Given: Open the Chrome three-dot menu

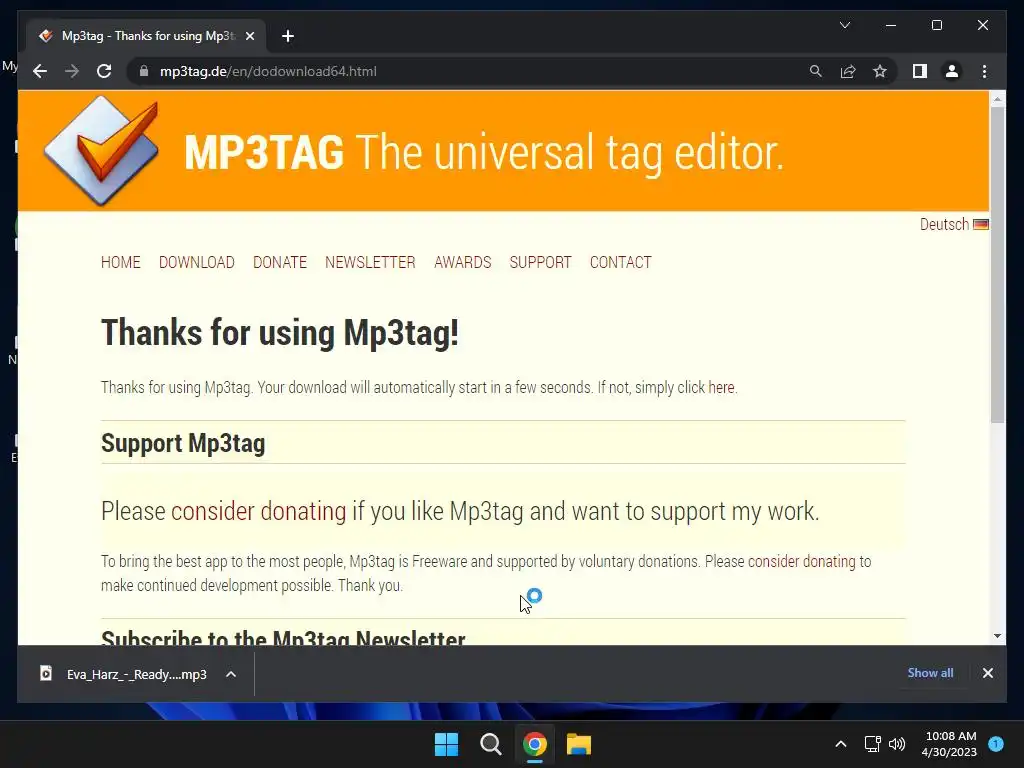Looking at the screenshot, I should coord(984,71).
